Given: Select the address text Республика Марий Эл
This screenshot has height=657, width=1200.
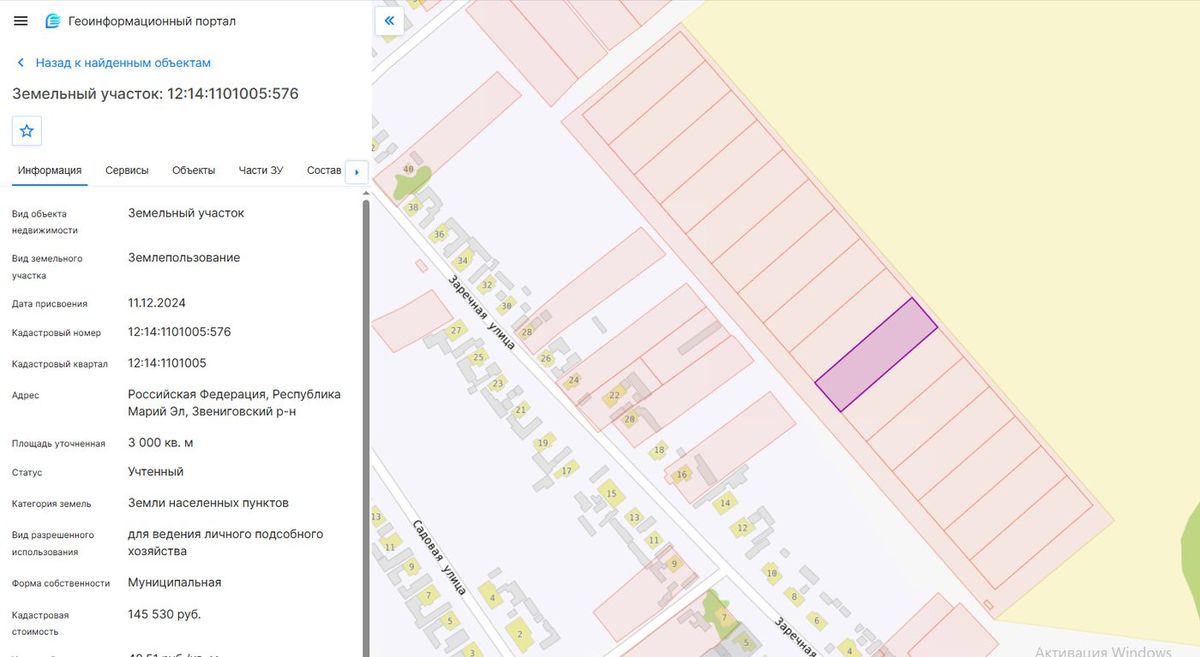Looking at the screenshot, I should click(x=236, y=403).
